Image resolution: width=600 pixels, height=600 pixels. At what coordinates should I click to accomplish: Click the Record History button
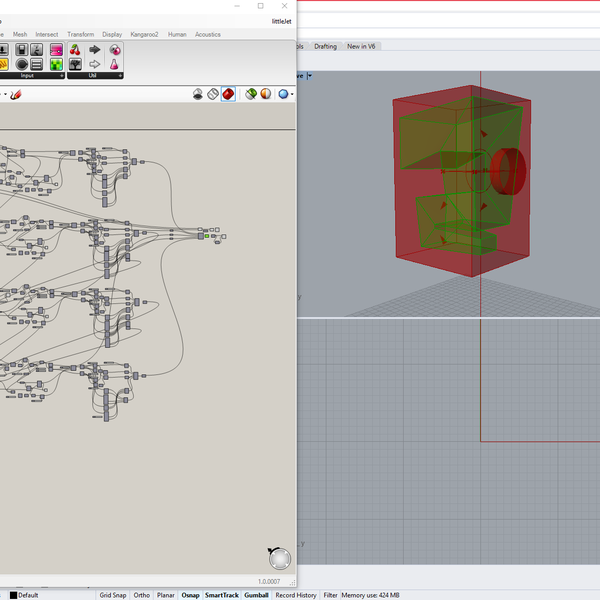[x=296, y=595]
